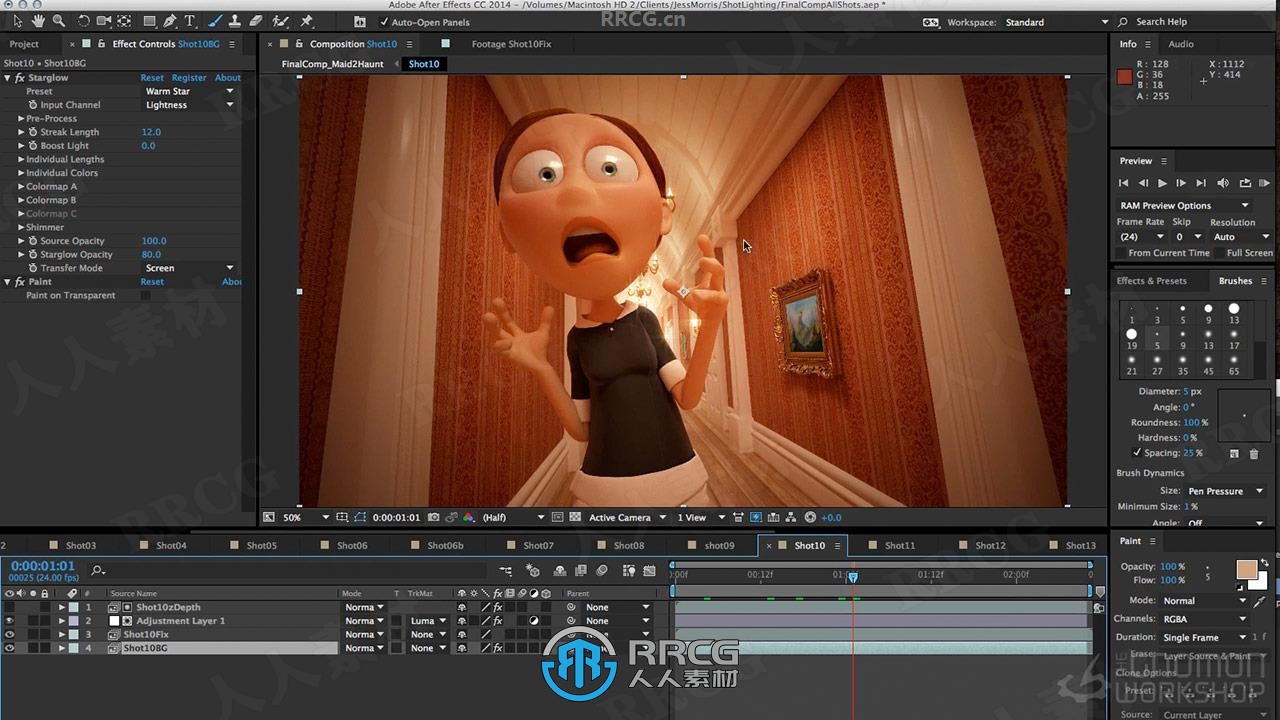The width and height of the screenshot is (1280, 720).
Task: Toggle the brush Spacing checkbox
Action: tap(1137, 453)
